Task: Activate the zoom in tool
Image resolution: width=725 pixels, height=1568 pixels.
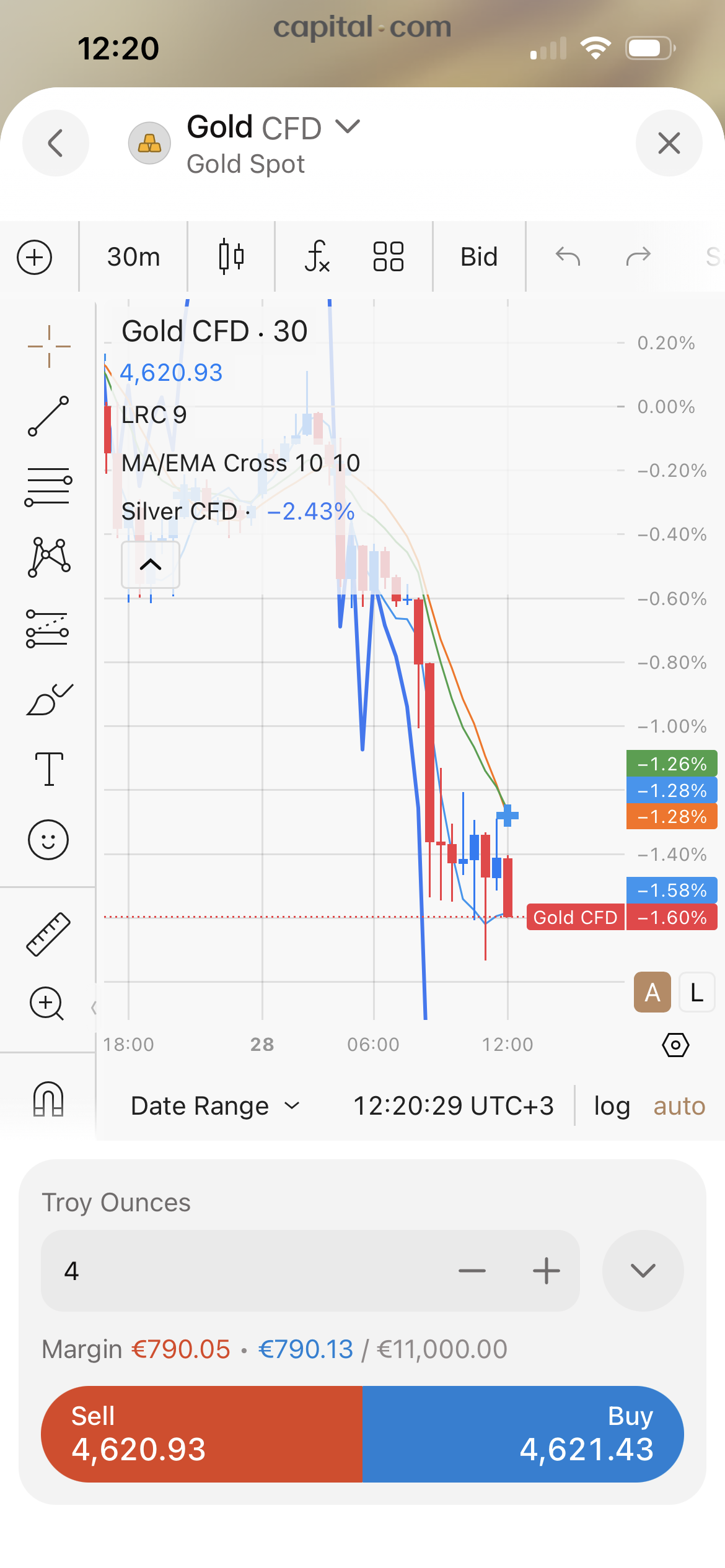Action: click(x=47, y=1003)
